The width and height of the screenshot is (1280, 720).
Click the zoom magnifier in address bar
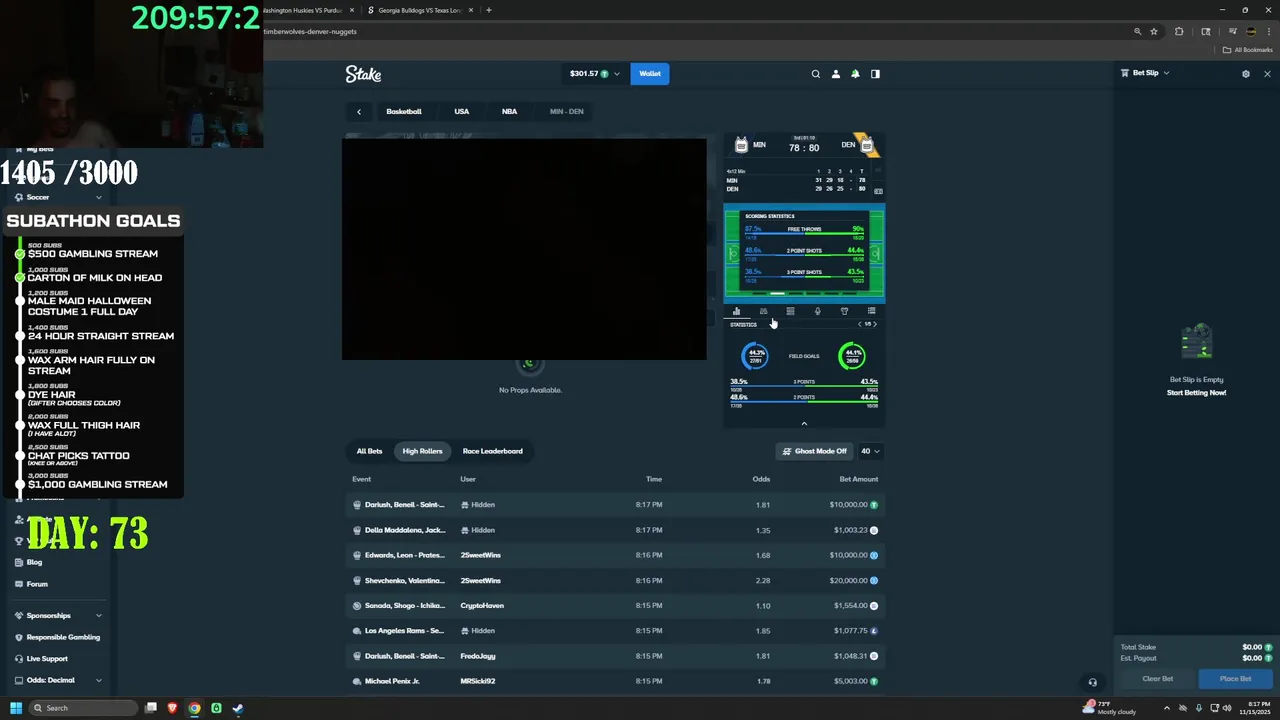1137,32
